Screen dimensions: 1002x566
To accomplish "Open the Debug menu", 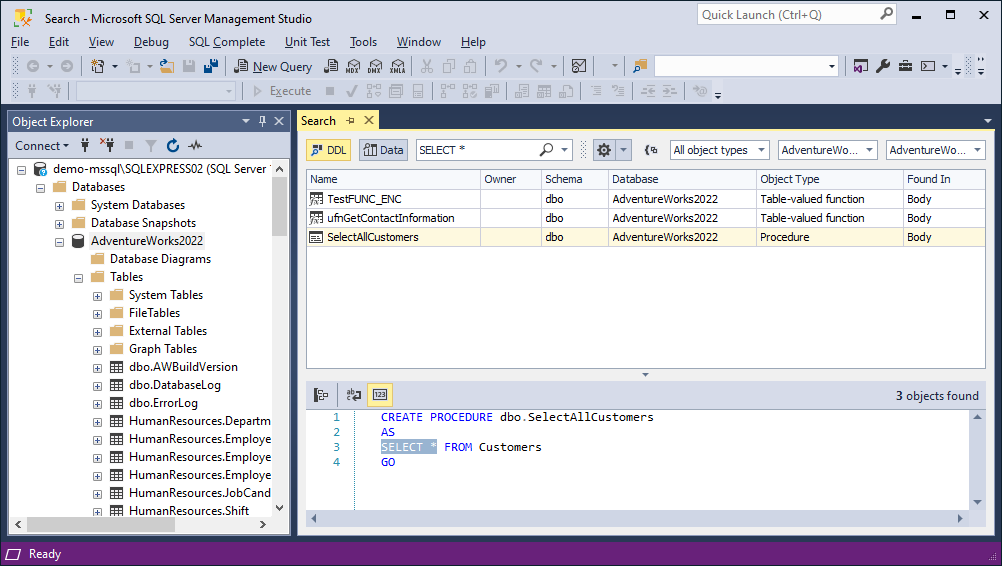I will (151, 42).
